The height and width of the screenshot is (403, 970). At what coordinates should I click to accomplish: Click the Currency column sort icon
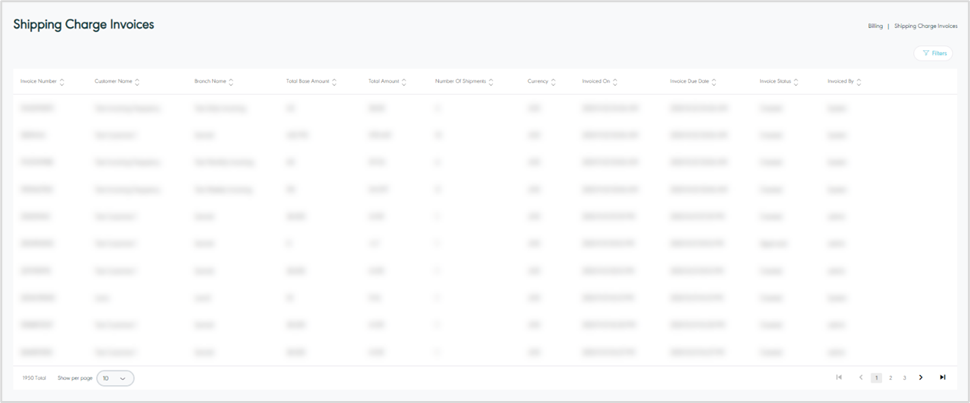[553, 82]
